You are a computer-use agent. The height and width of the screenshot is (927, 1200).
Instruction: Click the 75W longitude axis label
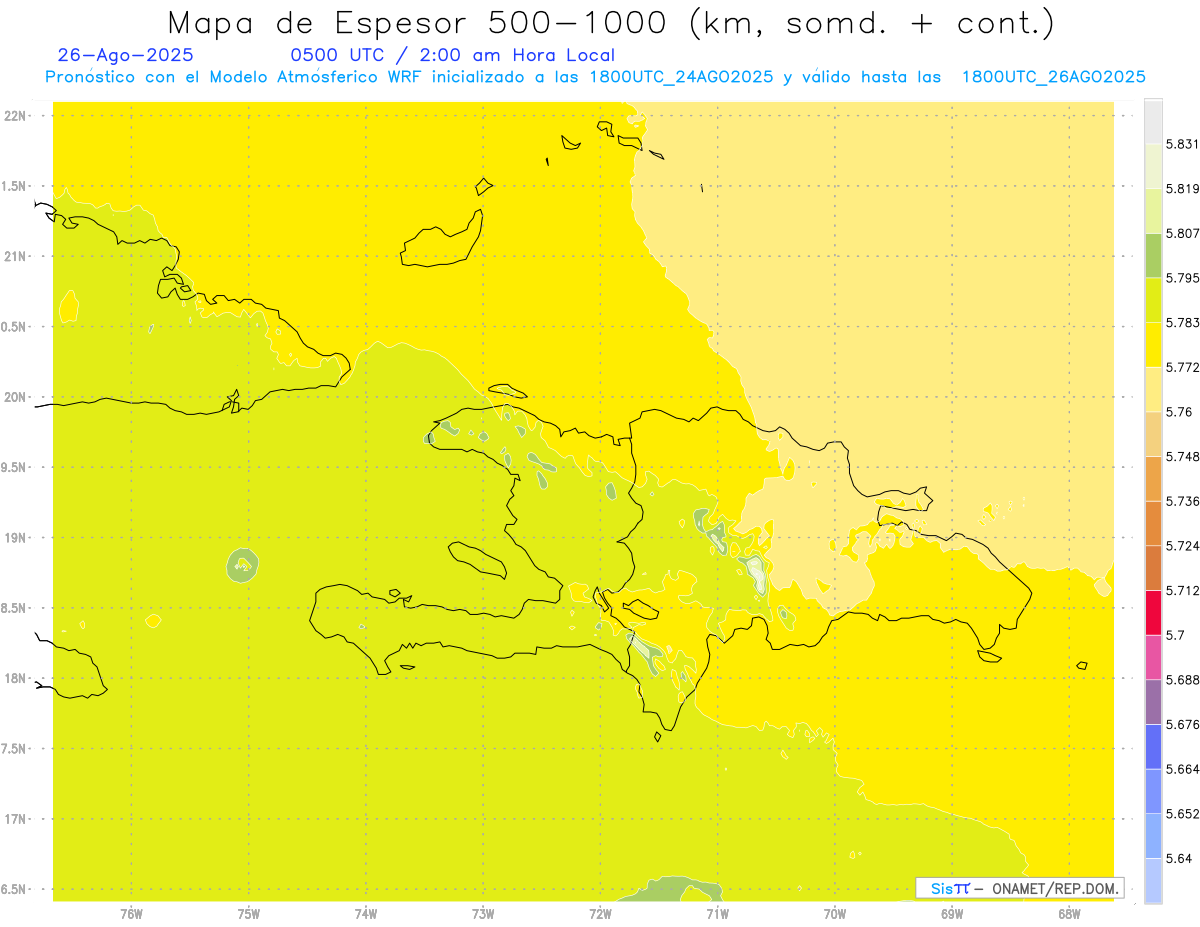248,914
